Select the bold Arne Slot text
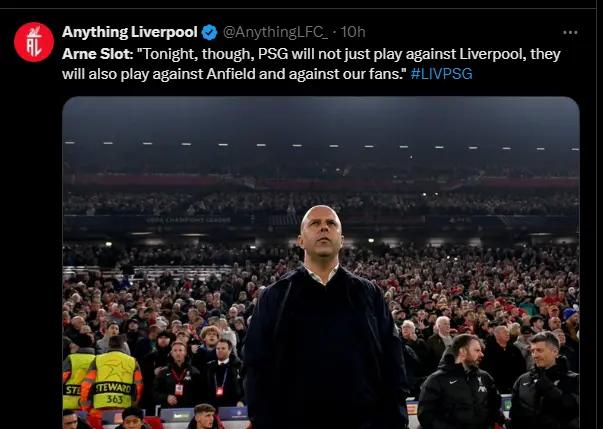 (97, 54)
